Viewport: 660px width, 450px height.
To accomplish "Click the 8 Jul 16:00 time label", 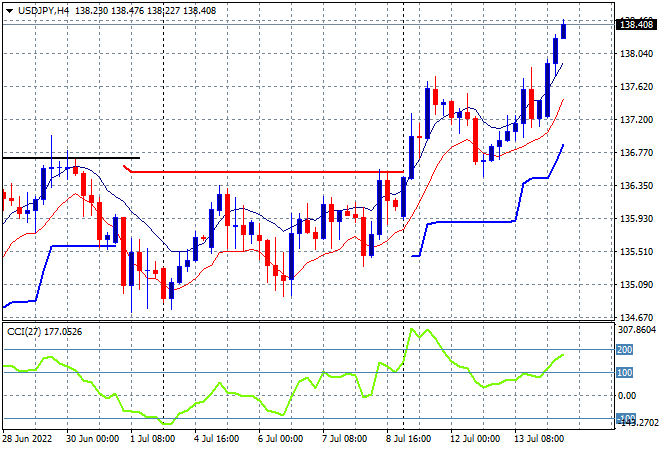I will (x=409, y=439).
